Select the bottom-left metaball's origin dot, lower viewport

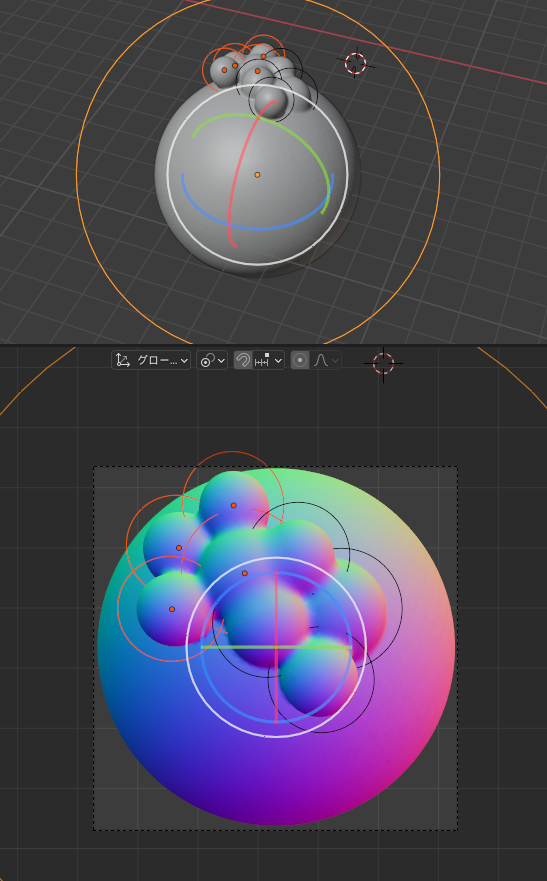tap(172, 609)
